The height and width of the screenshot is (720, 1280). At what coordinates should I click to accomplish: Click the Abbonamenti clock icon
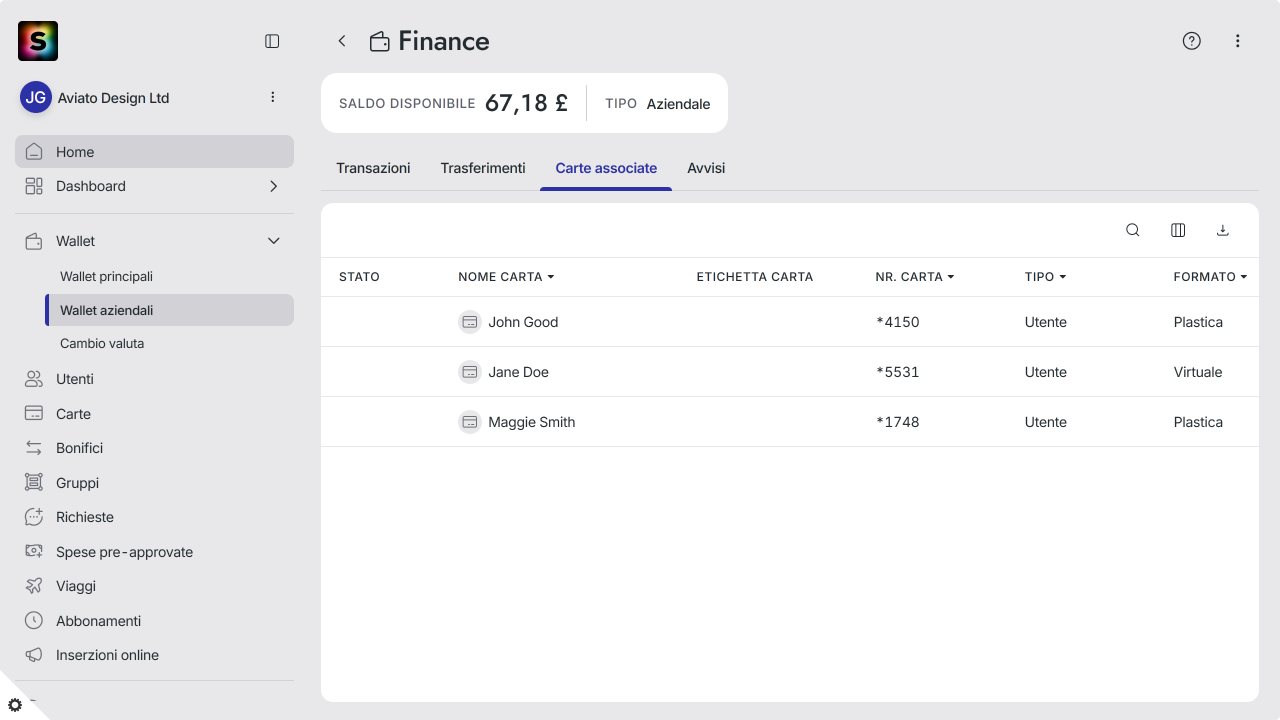coord(34,621)
